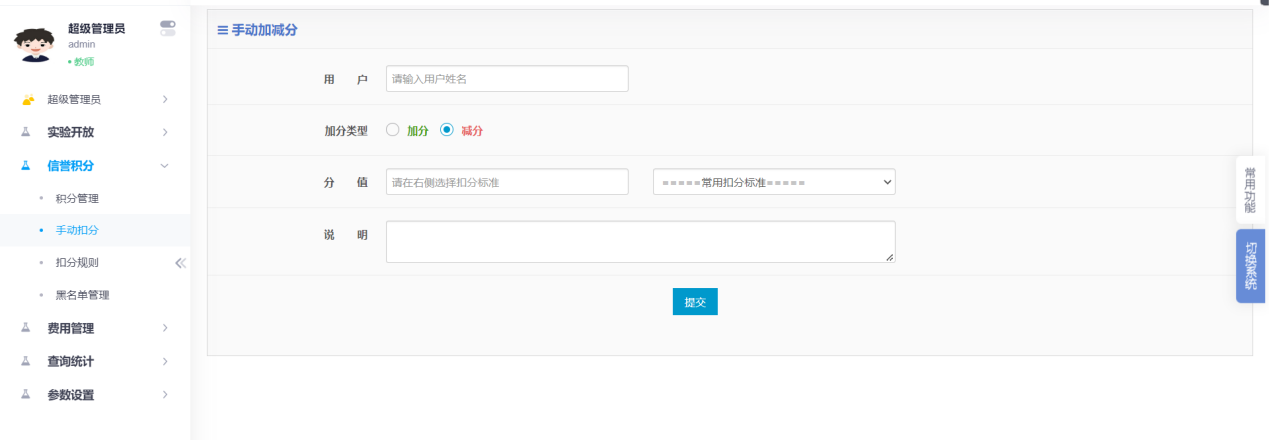
Task: Click the flask icon beside 查询统计
Action: [26, 361]
